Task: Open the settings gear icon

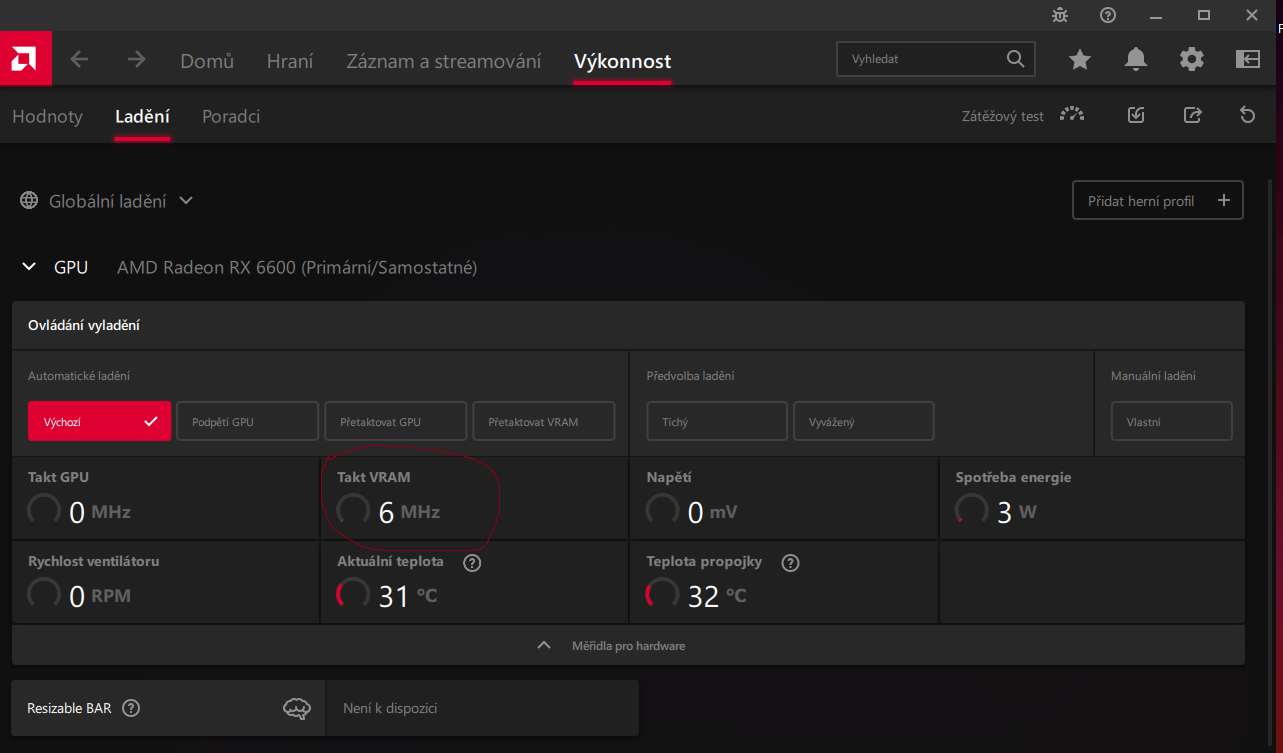Action: click(x=1192, y=60)
